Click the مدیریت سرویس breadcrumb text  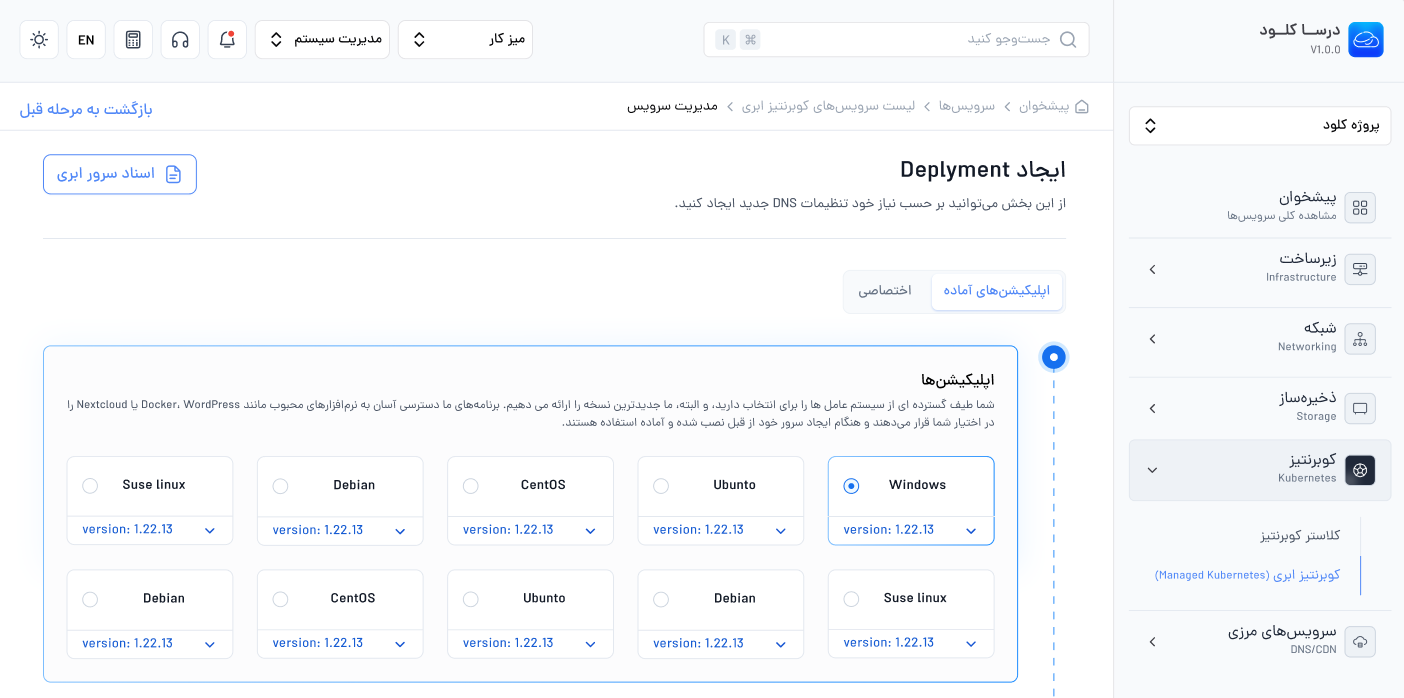pos(672,106)
